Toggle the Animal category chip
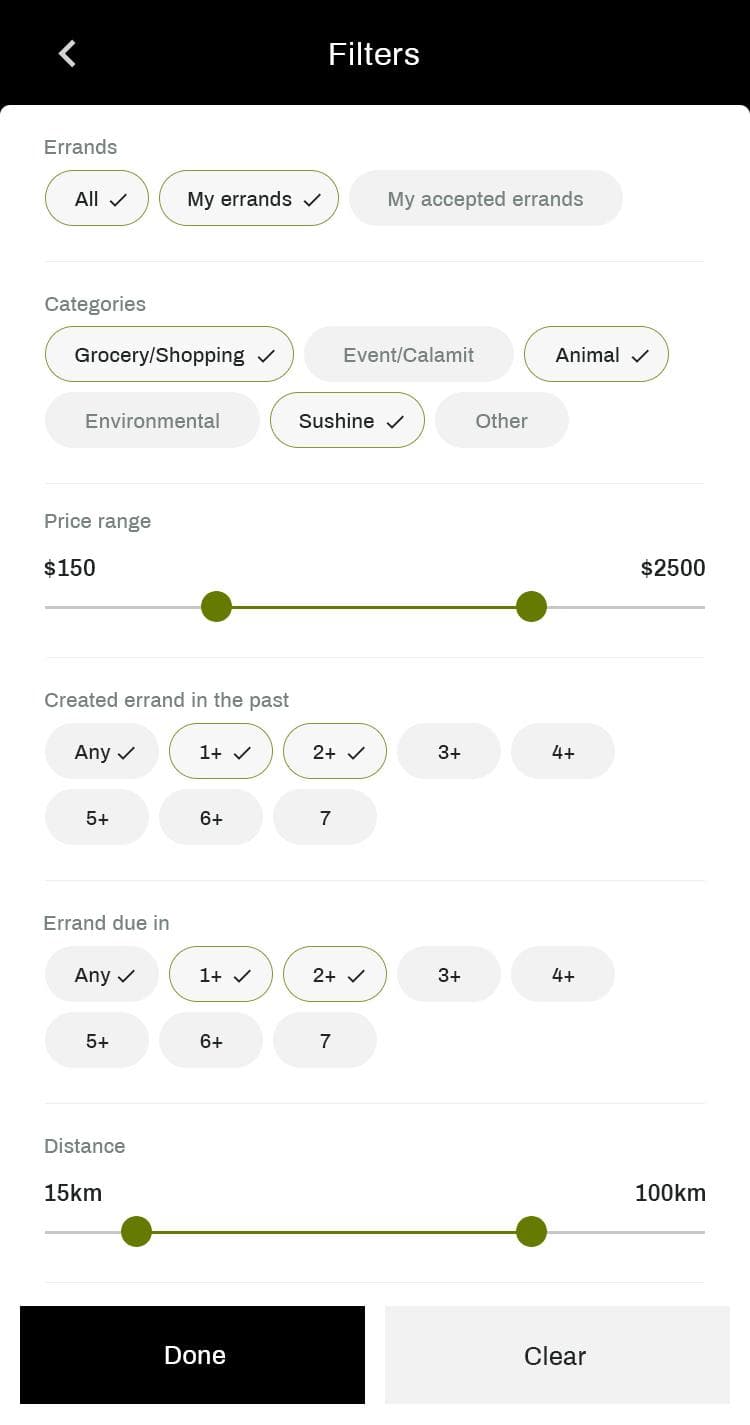Viewport: 750px width, 1425px height. [596, 355]
